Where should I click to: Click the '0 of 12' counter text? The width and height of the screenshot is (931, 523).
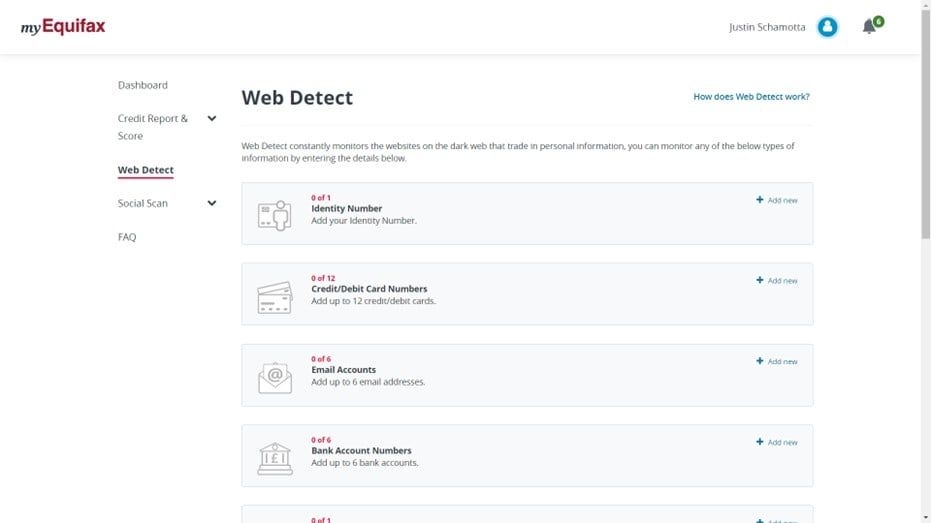(x=323, y=278)
